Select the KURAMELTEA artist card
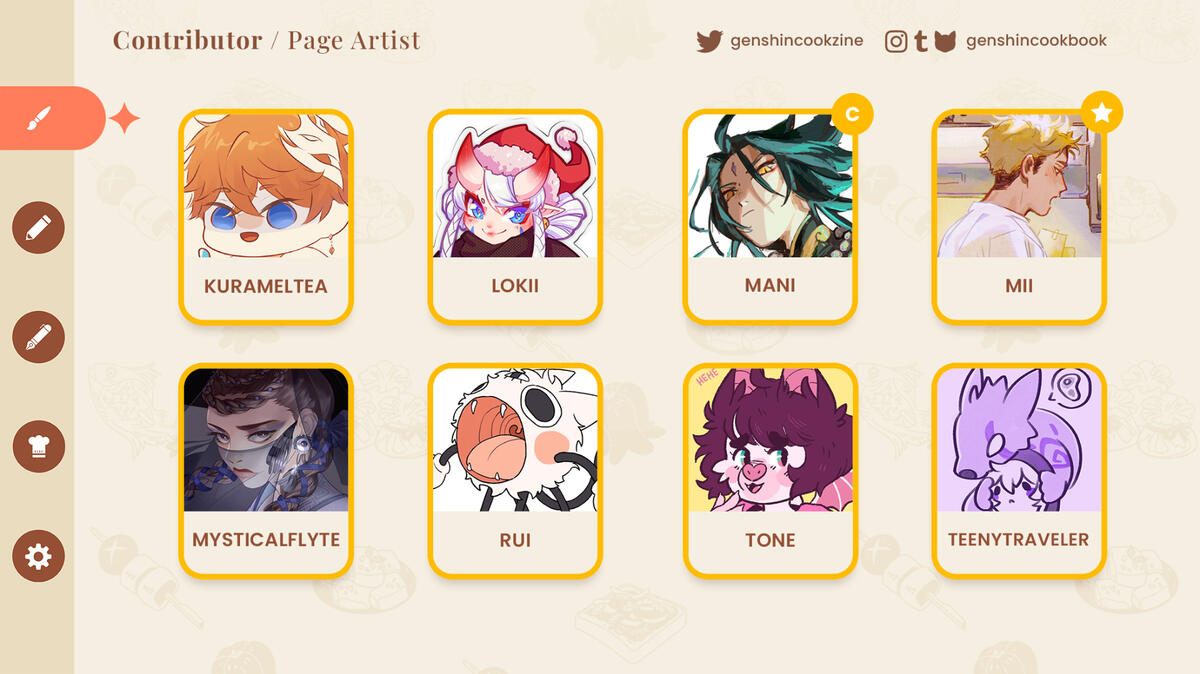 tap(266, 216)
